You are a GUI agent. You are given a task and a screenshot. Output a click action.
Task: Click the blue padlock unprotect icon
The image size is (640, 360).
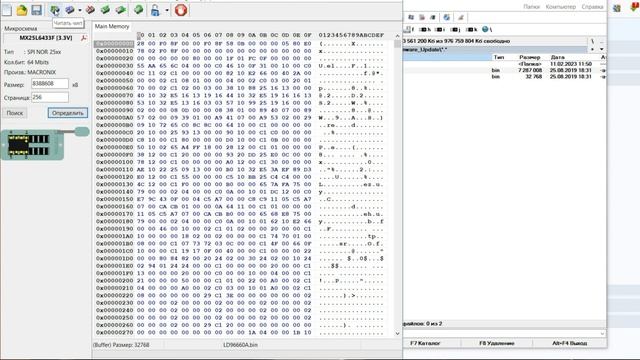click(155, 10)
